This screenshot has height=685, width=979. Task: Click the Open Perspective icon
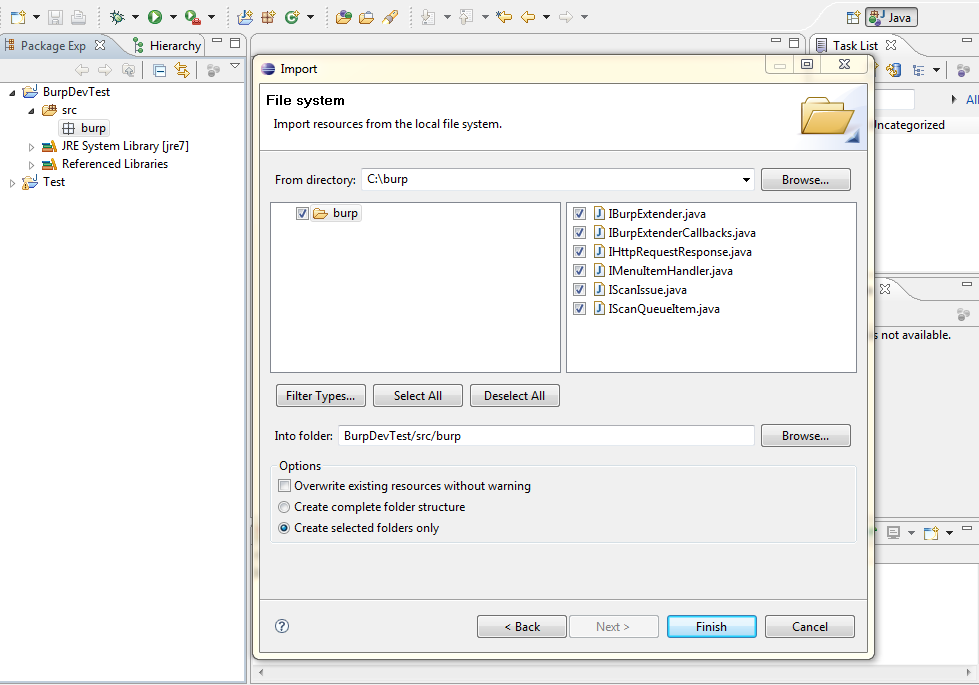(x=853, y=17)
